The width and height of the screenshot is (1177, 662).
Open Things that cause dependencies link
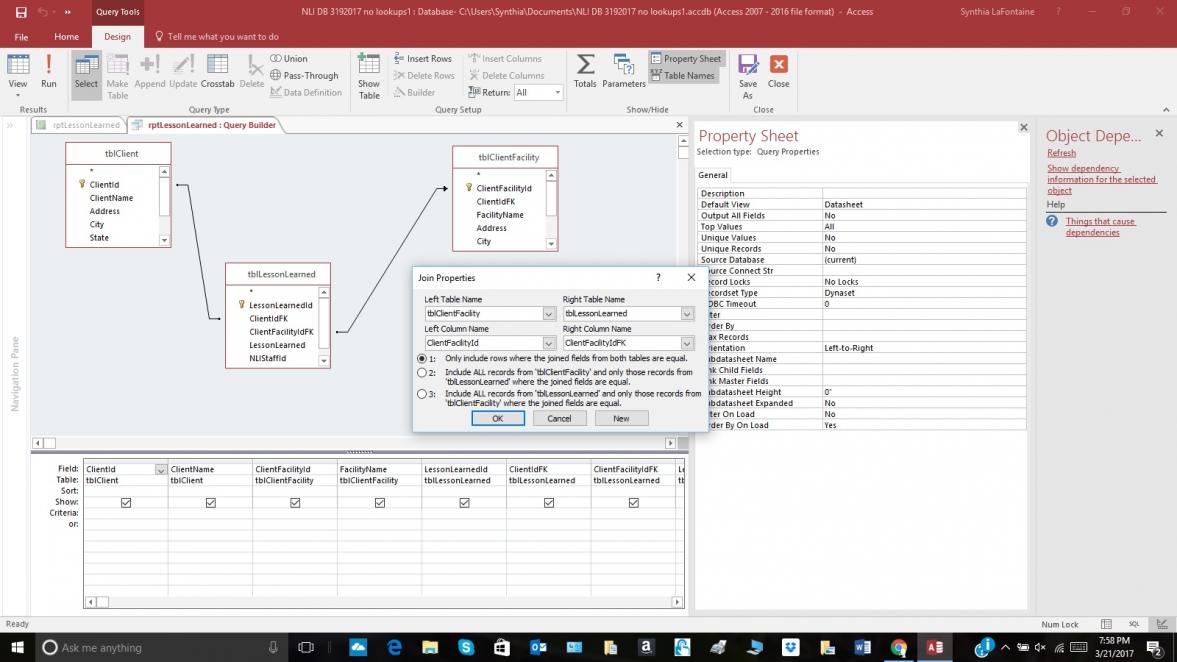click(1100, 227)
